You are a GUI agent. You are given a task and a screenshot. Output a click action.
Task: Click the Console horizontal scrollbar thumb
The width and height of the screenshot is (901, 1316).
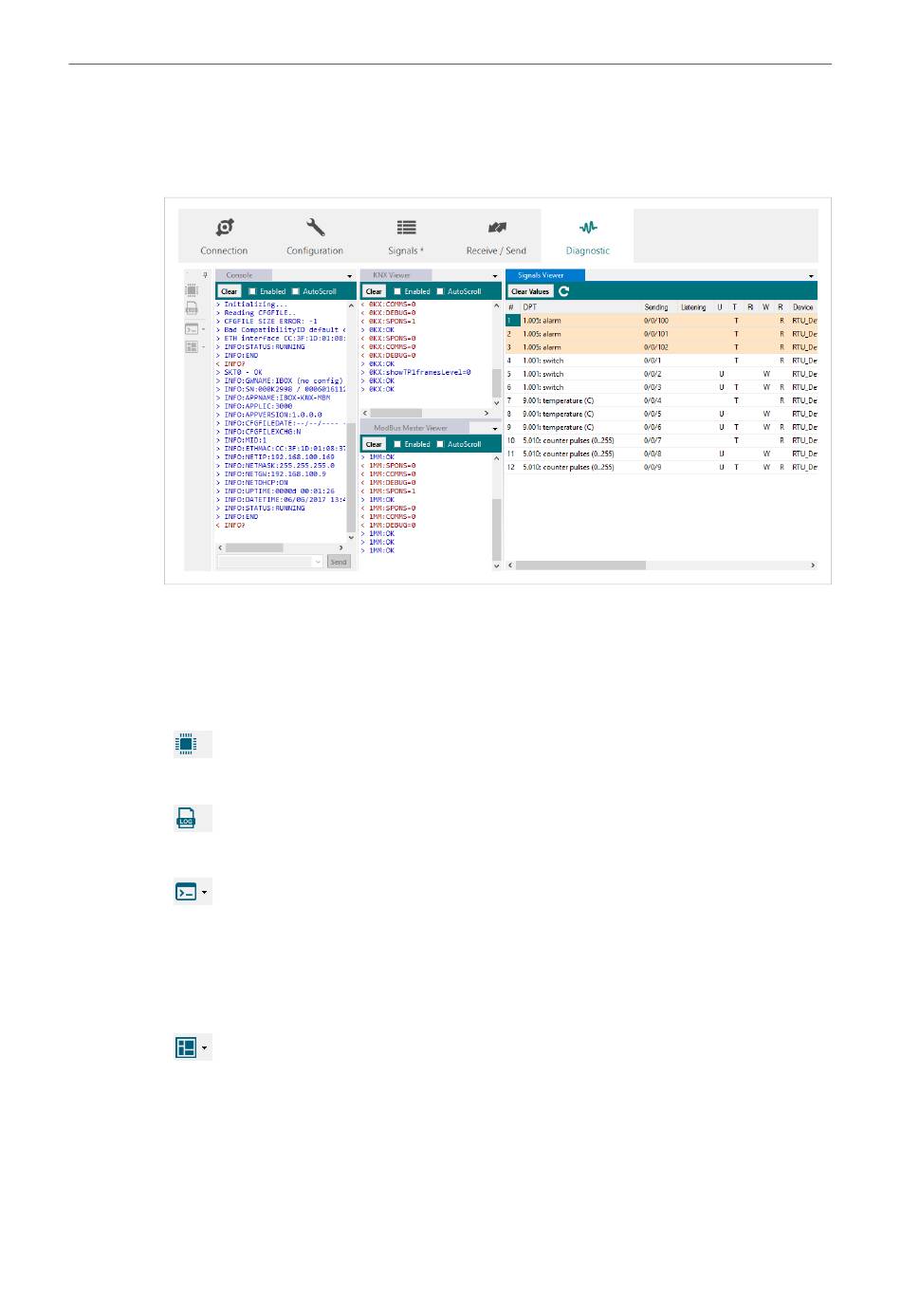(254, 547)
